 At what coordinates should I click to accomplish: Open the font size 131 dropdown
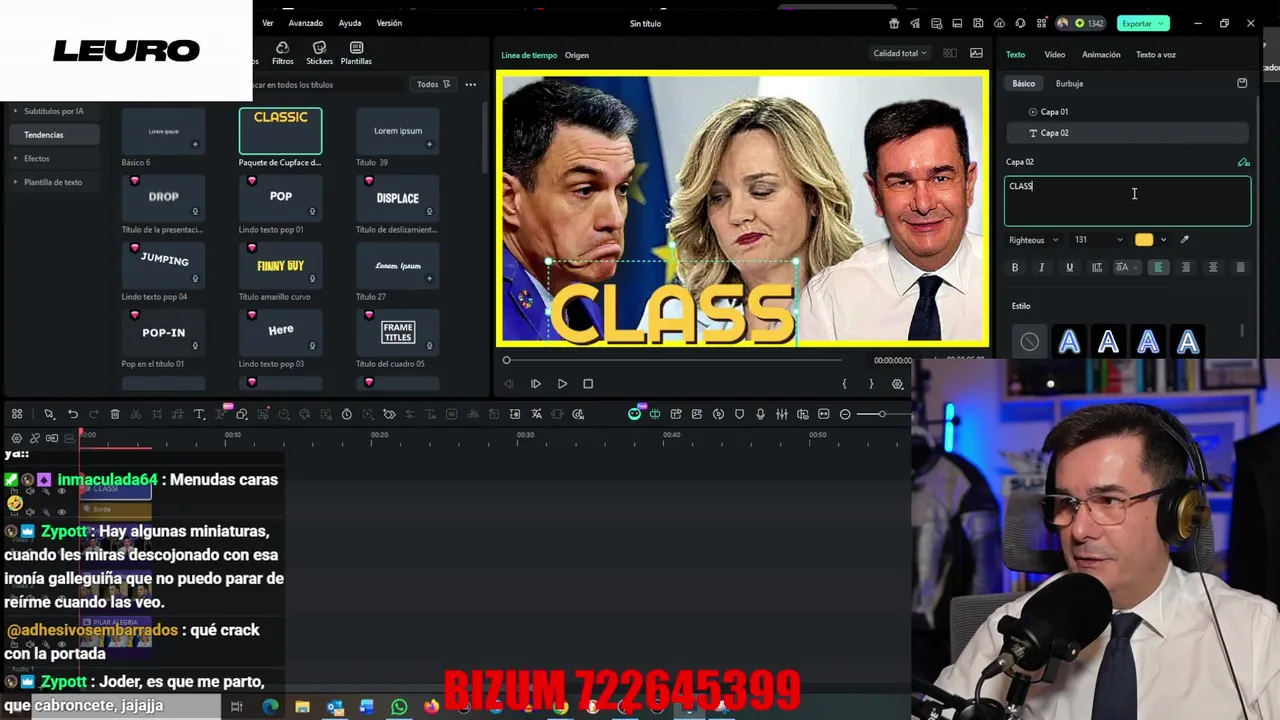click(1098, 240)
